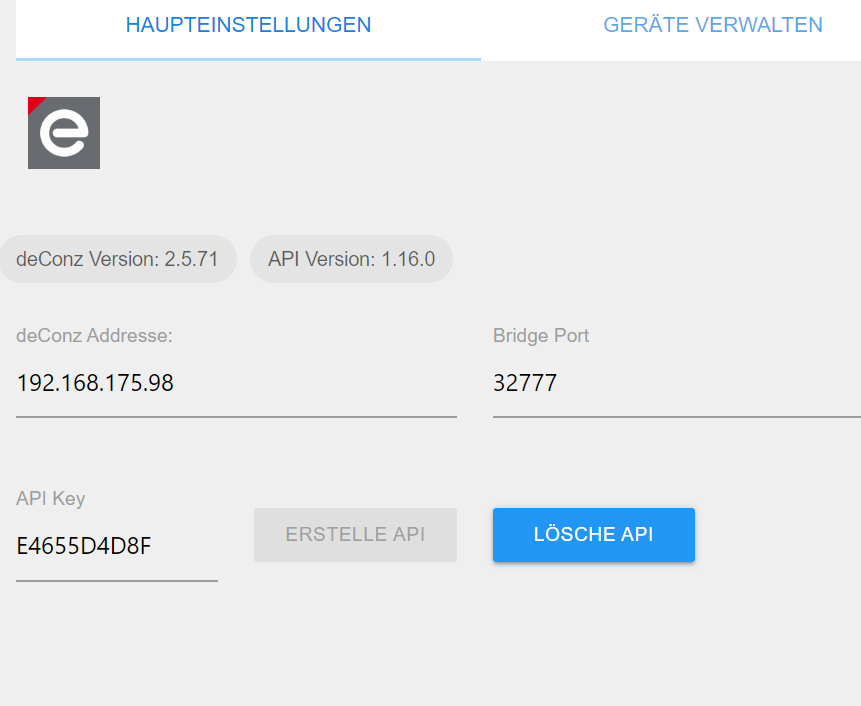This screenshot has width=861, height=706.
Task: Click the 'deConz Addresse:' label
Action: [95, 336]
